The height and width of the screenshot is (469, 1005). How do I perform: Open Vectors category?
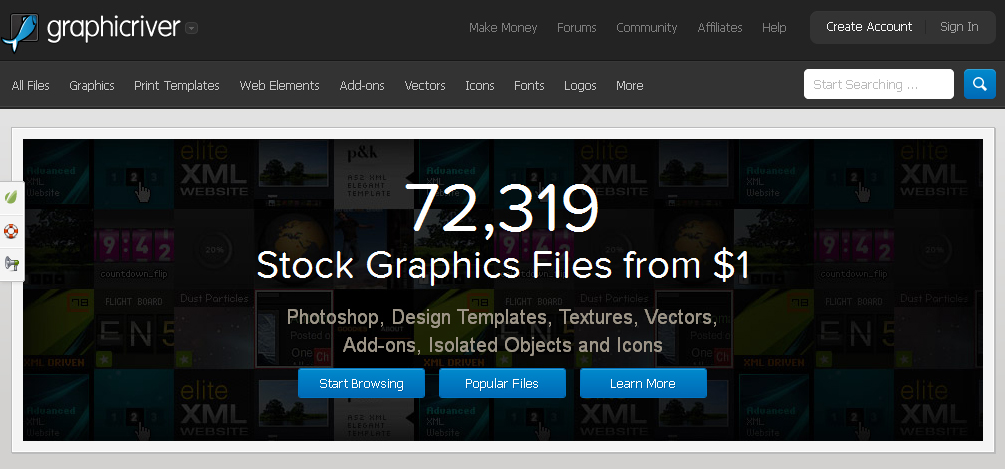pos(425,85)
